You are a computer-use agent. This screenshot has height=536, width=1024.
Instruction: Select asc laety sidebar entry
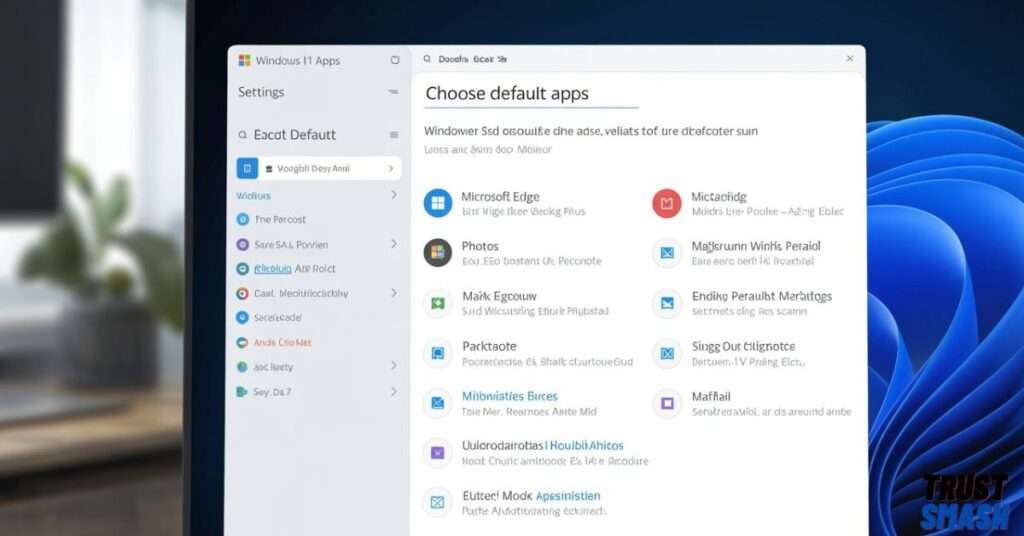[x=273, y=367]
